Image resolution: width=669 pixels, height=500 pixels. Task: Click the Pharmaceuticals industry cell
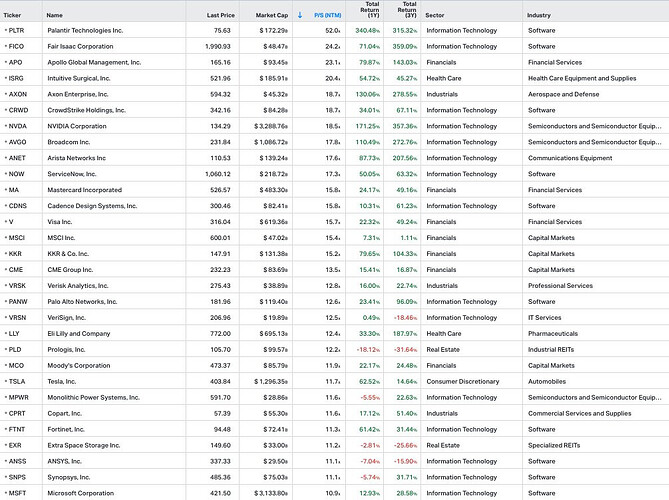point(553,334)
